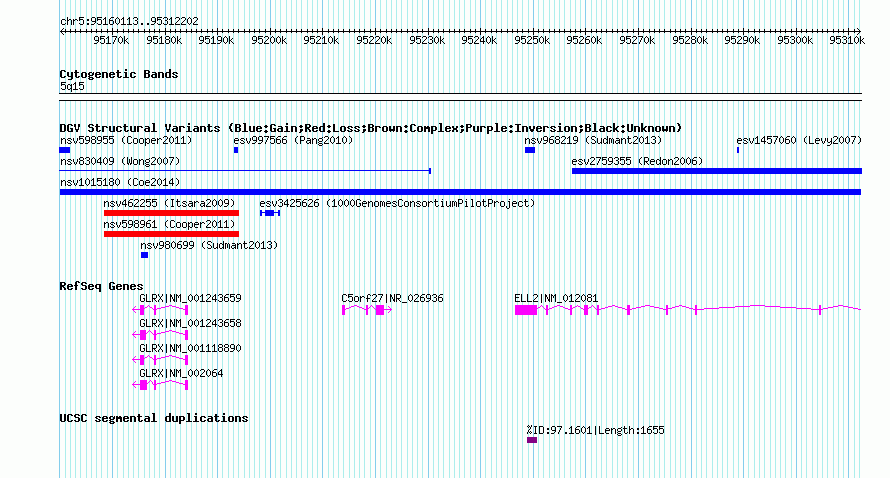Click the long blue nsv1015180 bar

coord(460,192)
